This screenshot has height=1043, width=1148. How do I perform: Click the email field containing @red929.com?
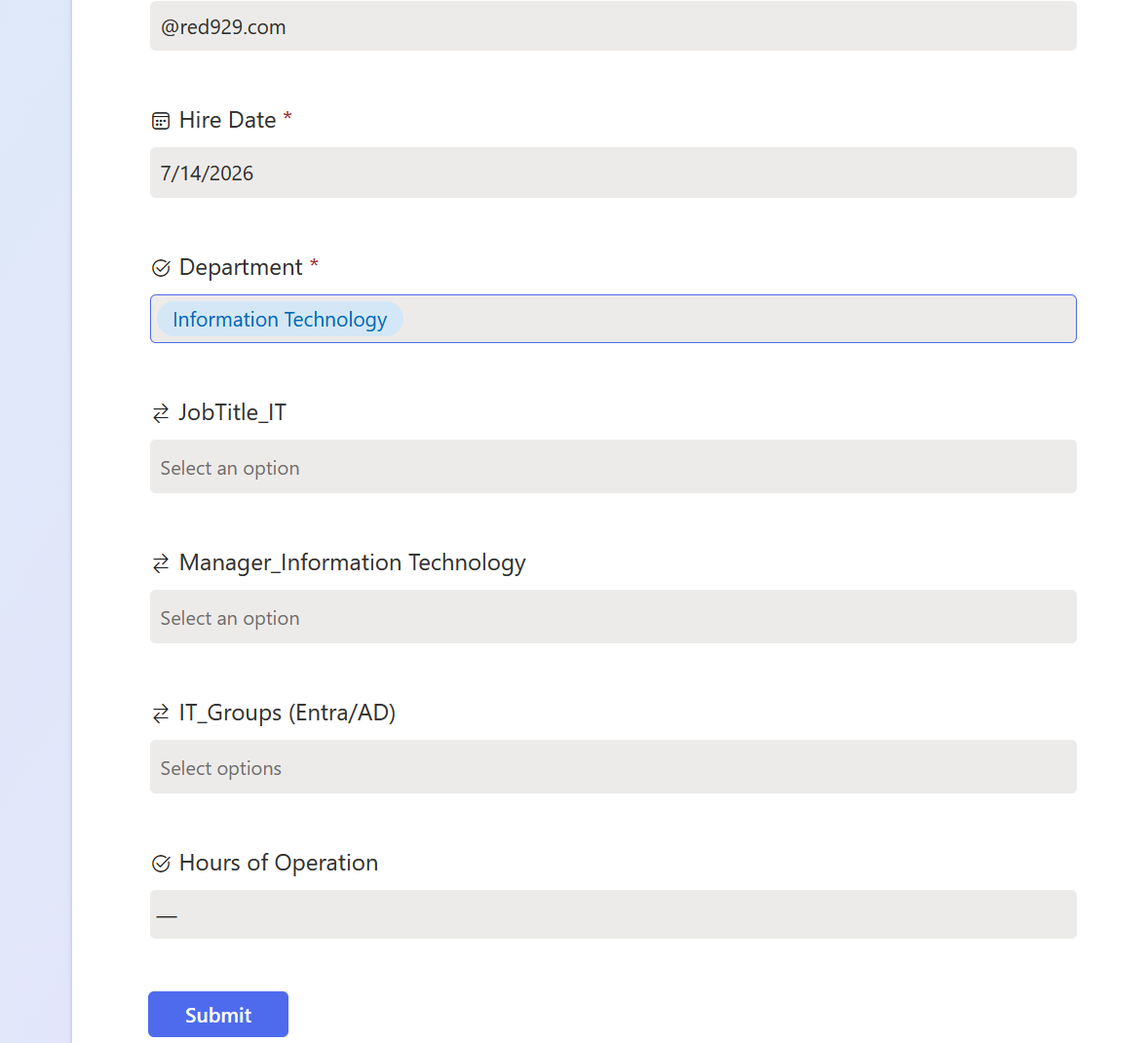(x=613, y=25)
